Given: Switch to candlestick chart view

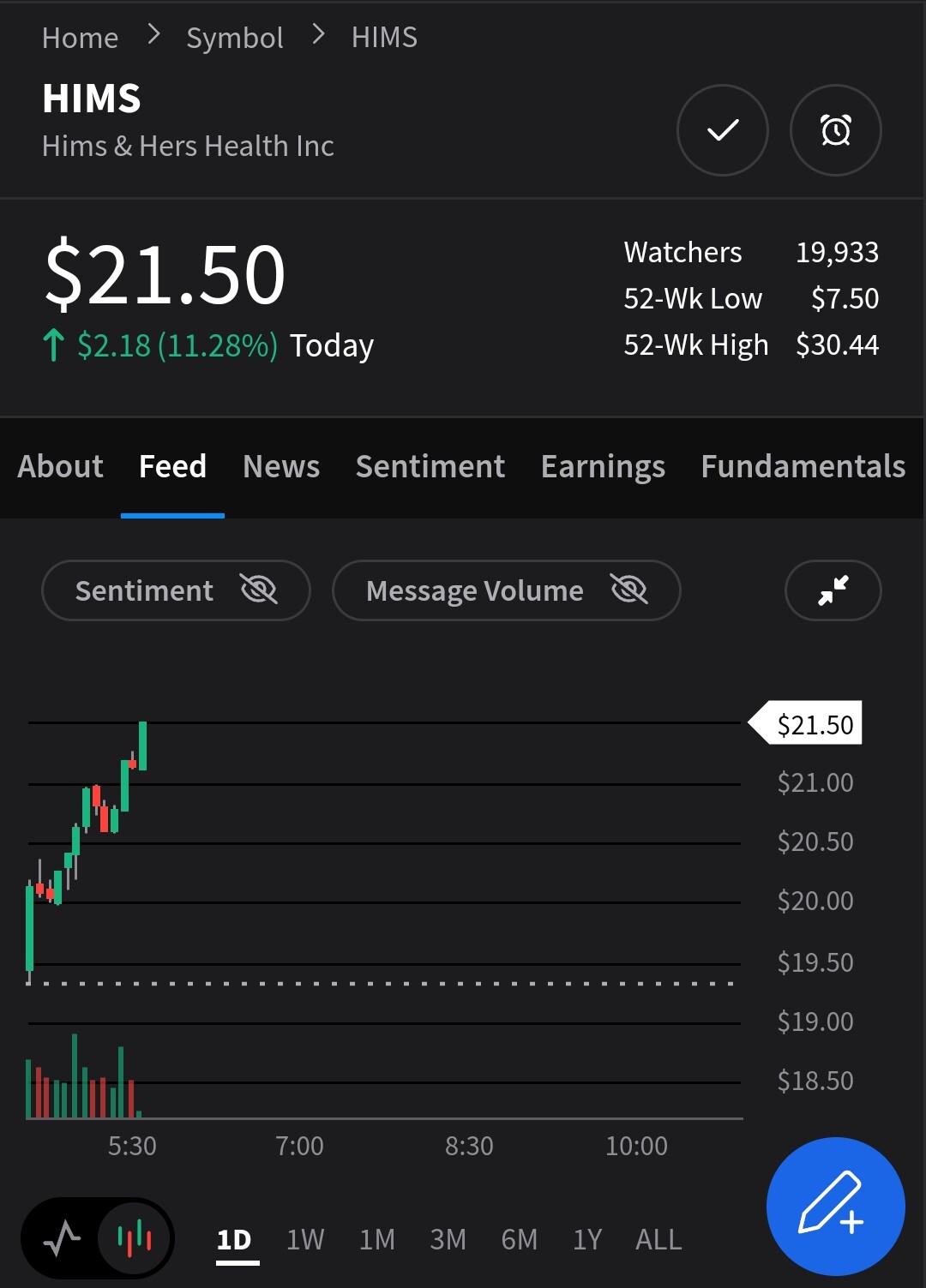Looking at the screenshot, I should click(x=134, y=1238).
